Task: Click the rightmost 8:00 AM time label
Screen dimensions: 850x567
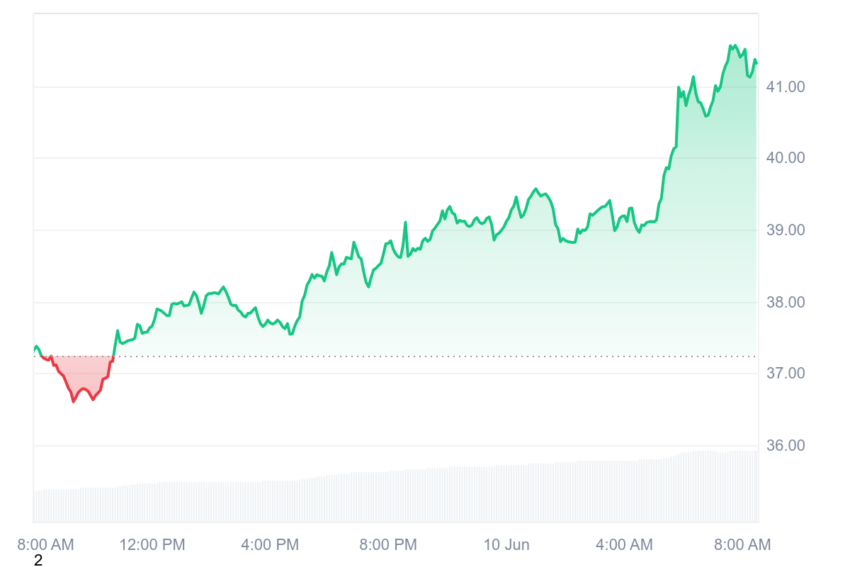Action: tap(742, 544)
